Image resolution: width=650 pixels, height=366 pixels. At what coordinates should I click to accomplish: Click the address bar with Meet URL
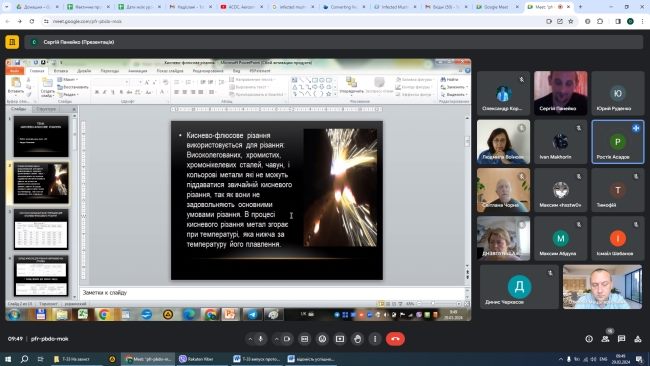[x=290, y=21]
